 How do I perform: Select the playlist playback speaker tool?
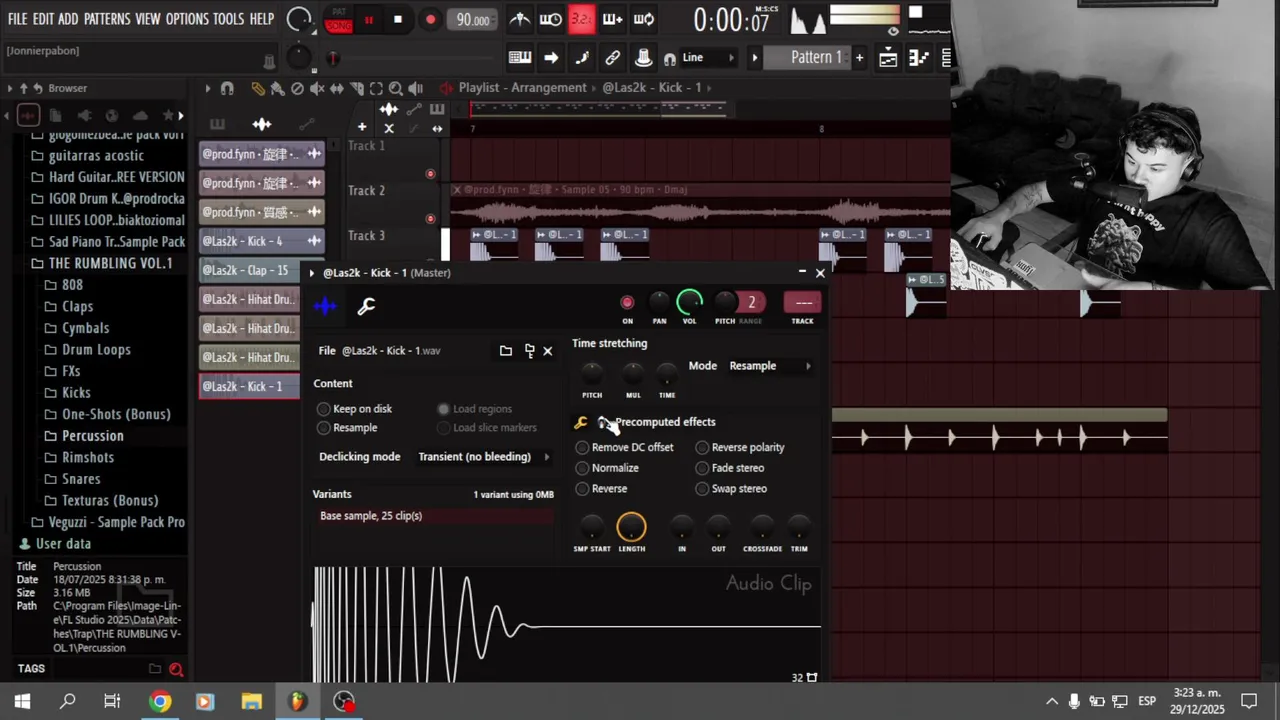416,88
